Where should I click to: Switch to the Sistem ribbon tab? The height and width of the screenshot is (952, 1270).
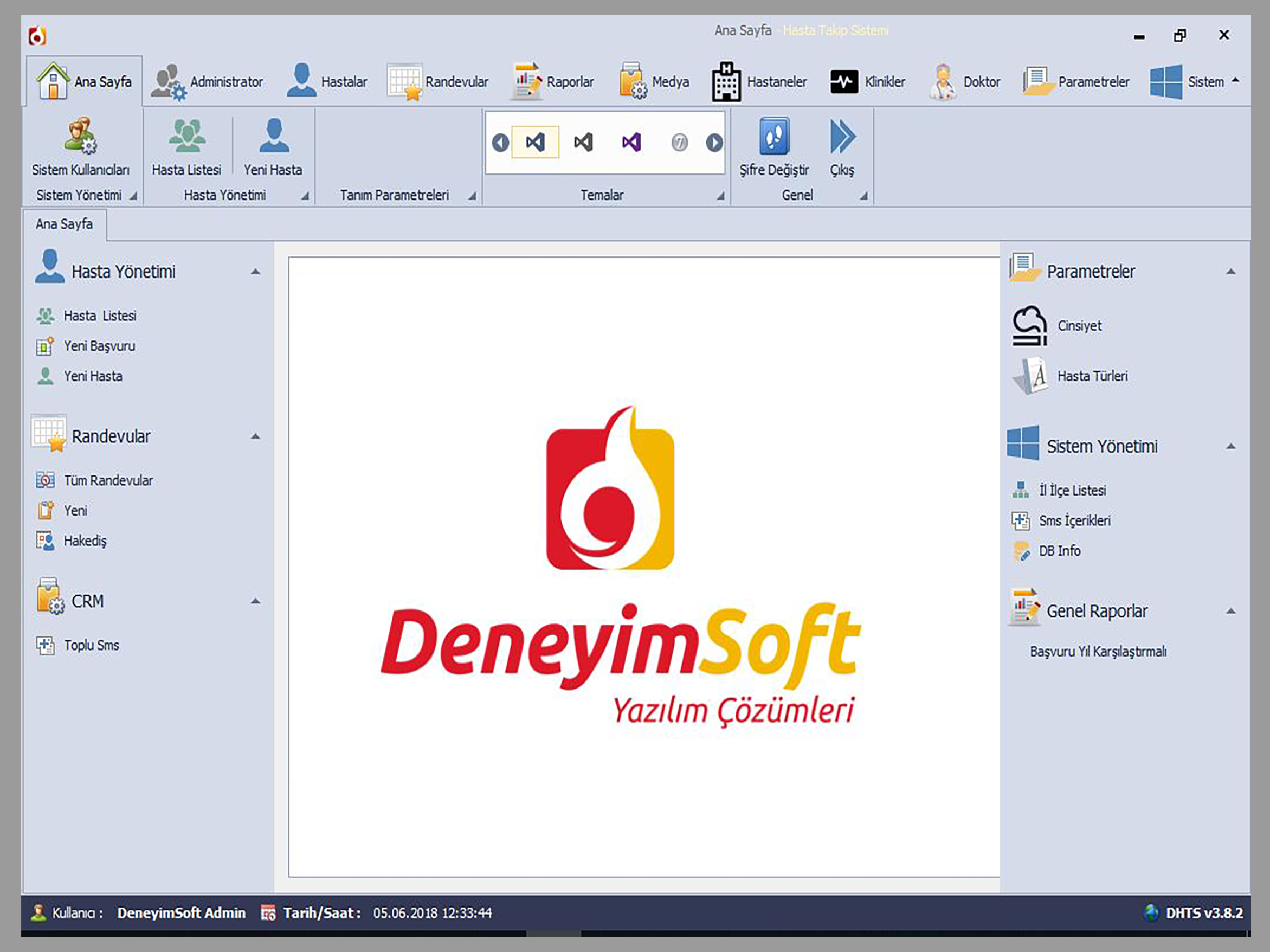point(1187,81)
